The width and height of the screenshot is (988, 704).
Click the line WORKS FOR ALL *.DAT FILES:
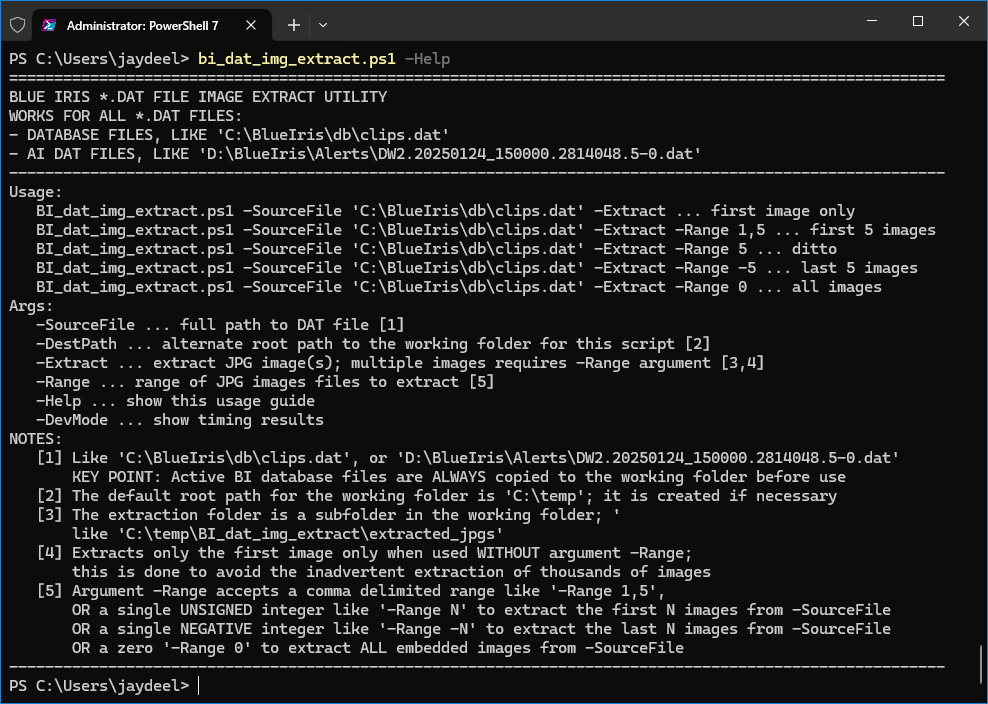click(125, 116)
